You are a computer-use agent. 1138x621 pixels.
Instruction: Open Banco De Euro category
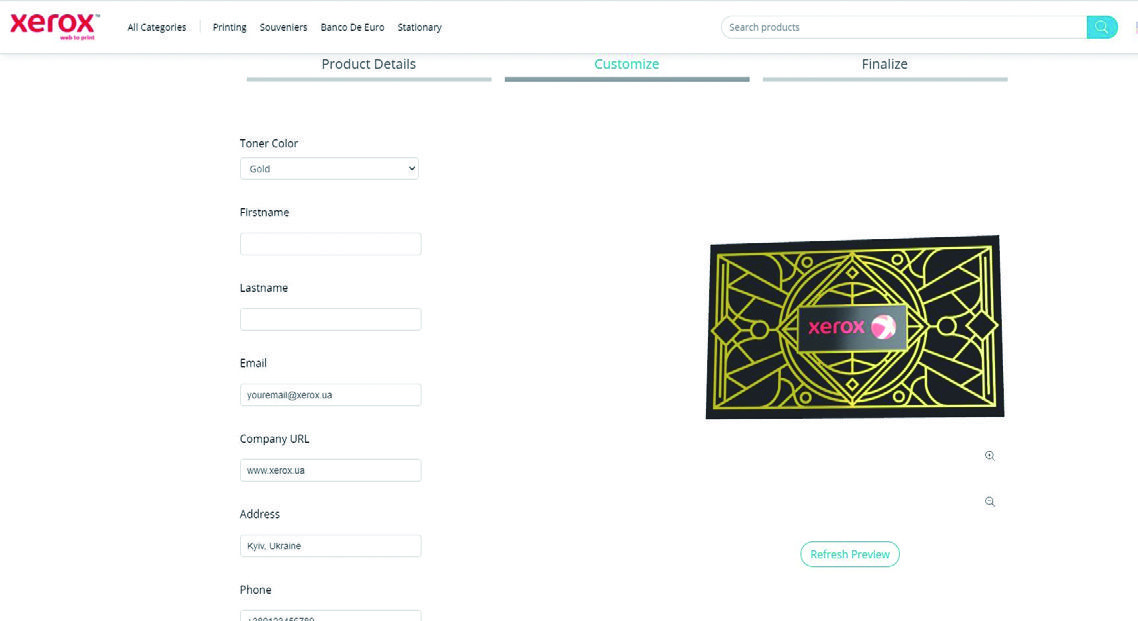pos(352,27)
